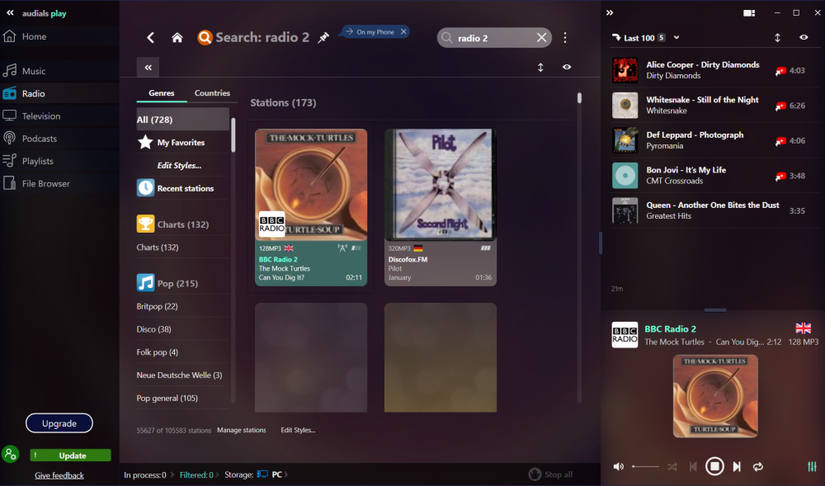Select Disco (38) subgenre

tap(154, 329)
